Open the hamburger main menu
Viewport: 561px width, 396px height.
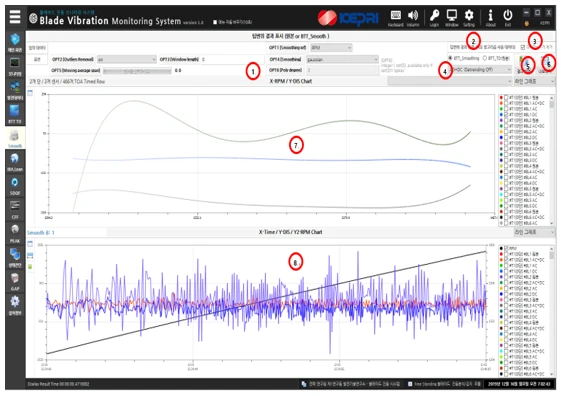point(15,17)
